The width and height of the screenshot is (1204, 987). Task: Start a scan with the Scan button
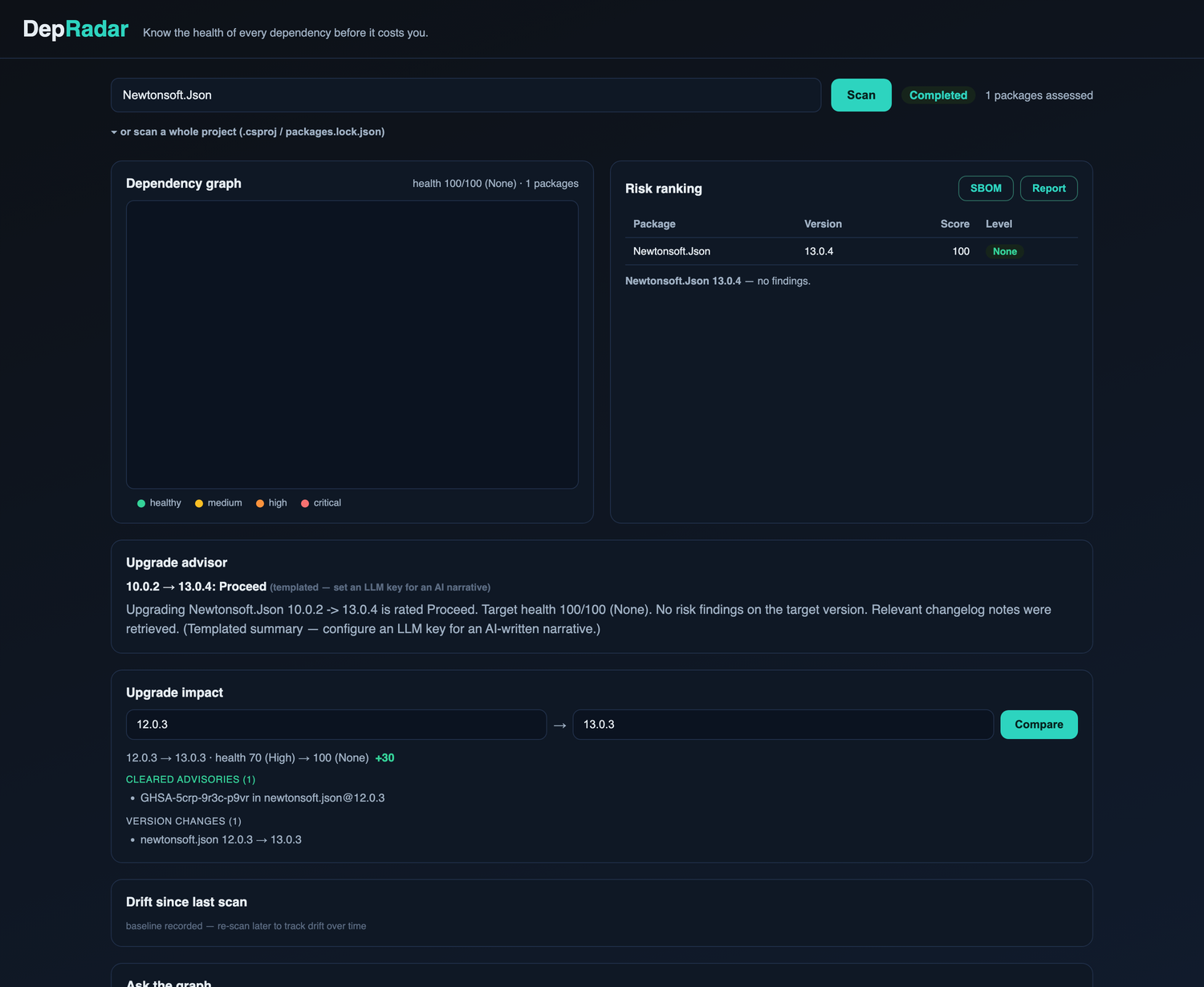point(861,95)
